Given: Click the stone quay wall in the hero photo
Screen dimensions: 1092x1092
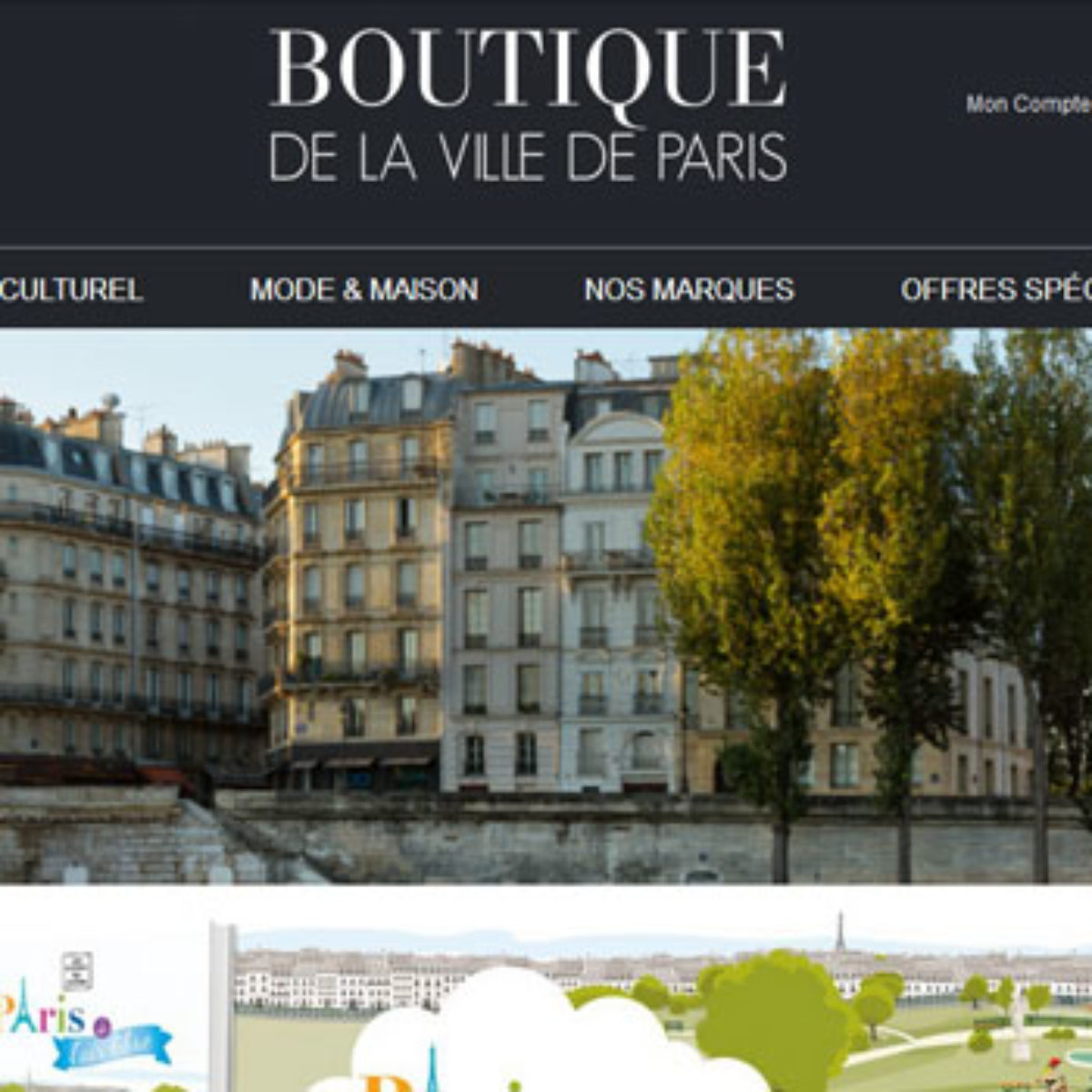Looking at the screenshot, I should (637, 842).
